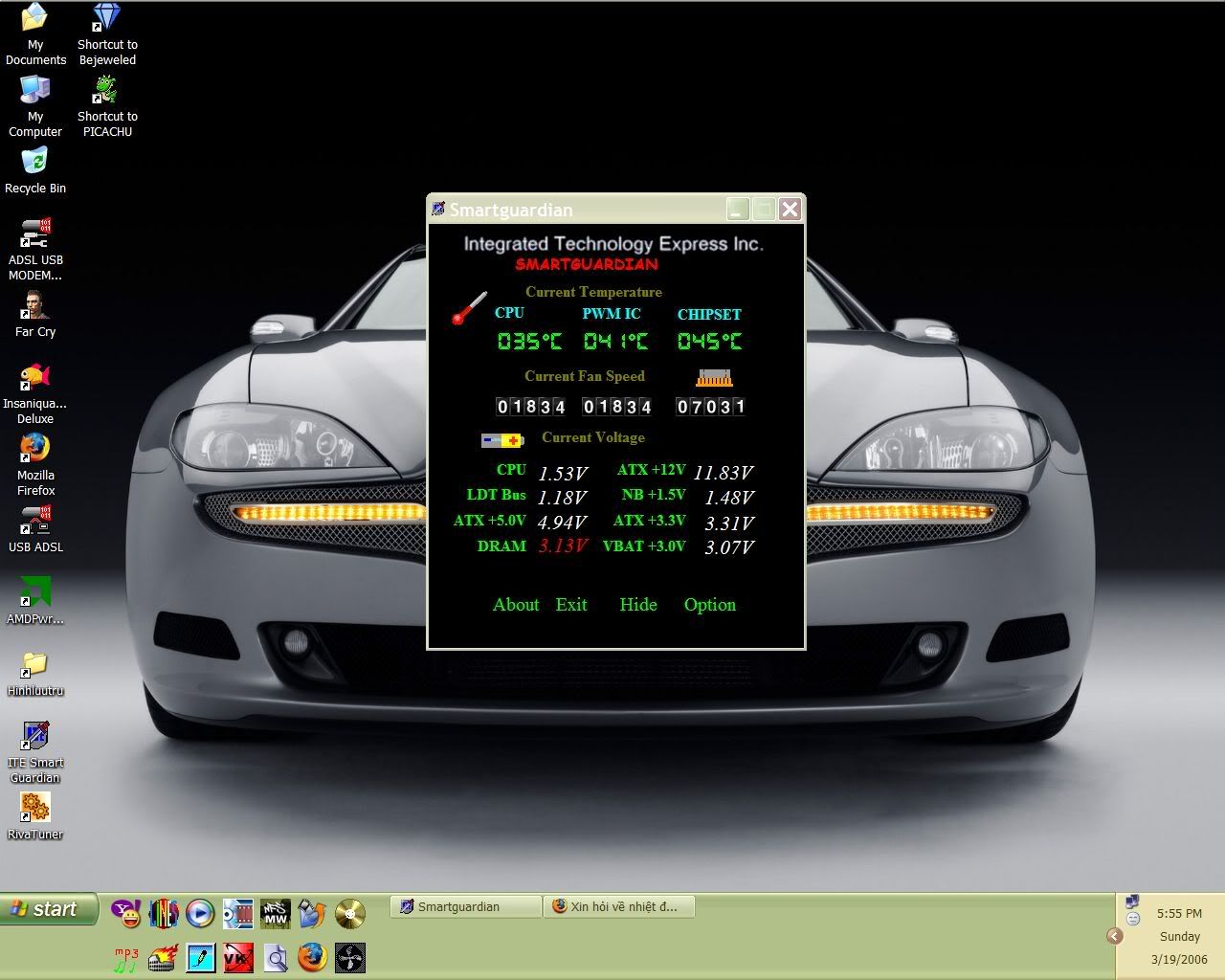Select the My Computer desktop icon

click(35, 105)
